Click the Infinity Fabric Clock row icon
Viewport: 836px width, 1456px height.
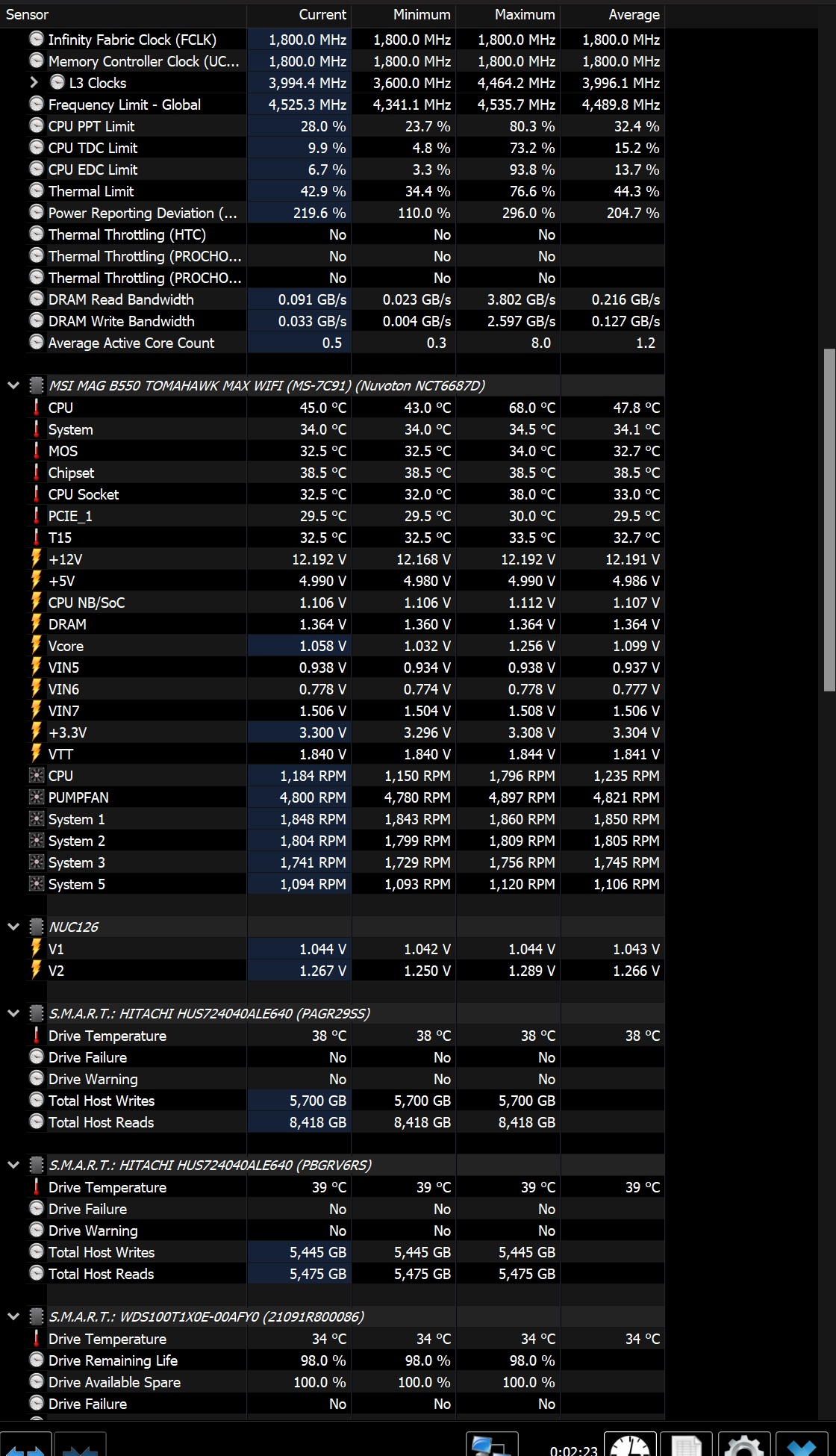click(37, 39)
